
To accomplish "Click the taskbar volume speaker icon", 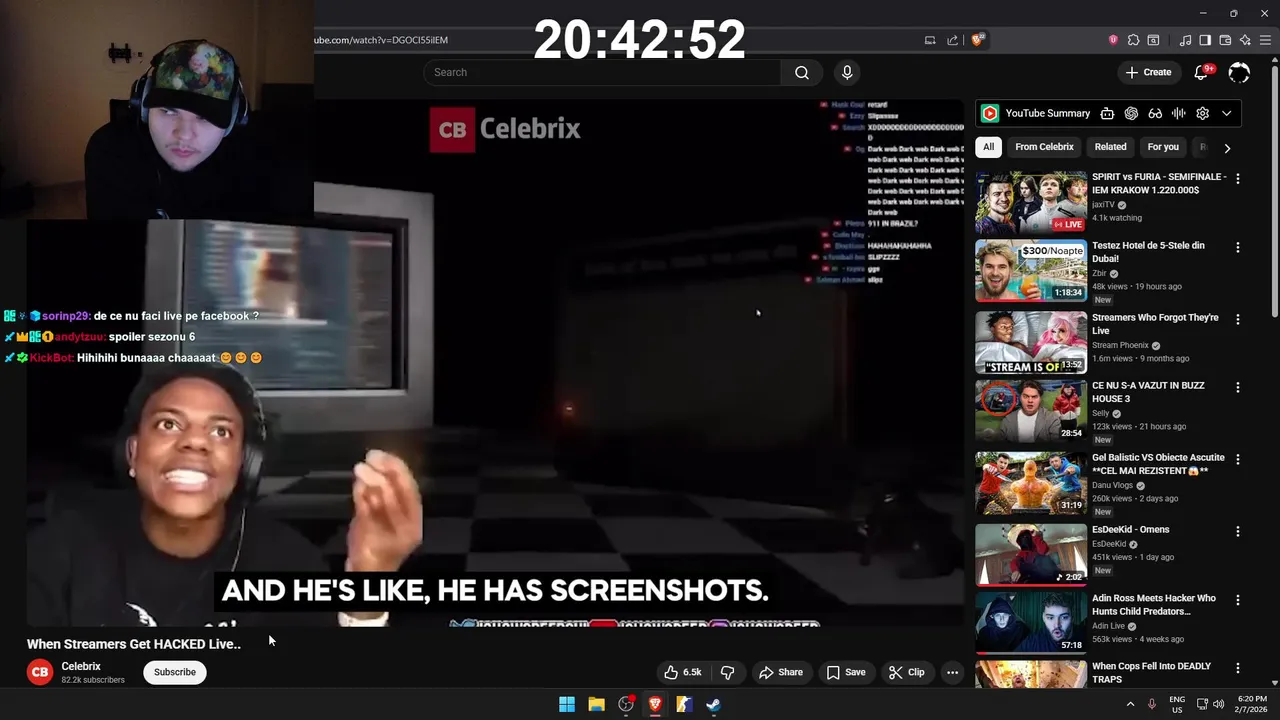I will pyautogui.click(x=1219, y=704).
